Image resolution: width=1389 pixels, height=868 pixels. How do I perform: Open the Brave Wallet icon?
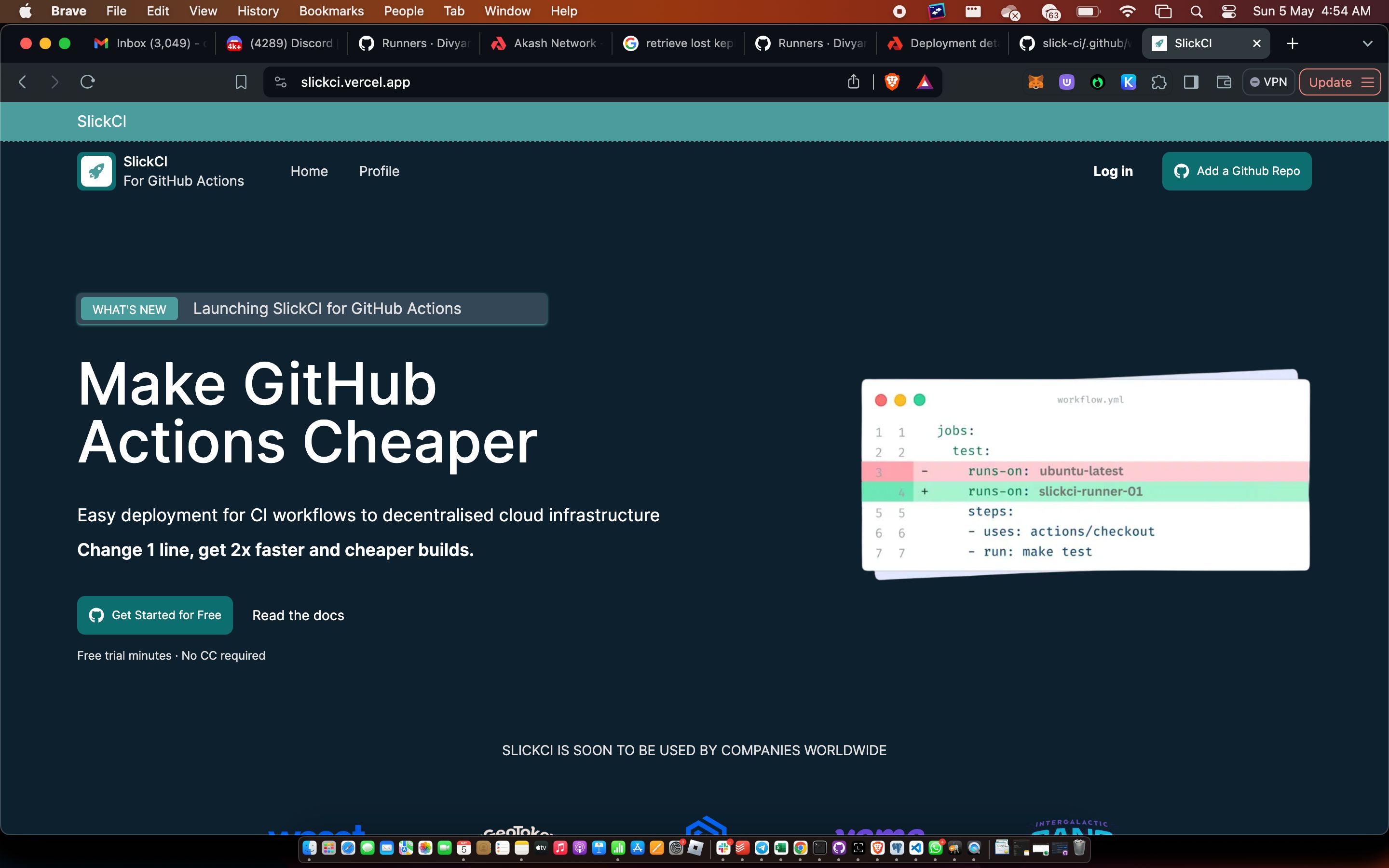pyautogui.click(x=1224, y=82)
